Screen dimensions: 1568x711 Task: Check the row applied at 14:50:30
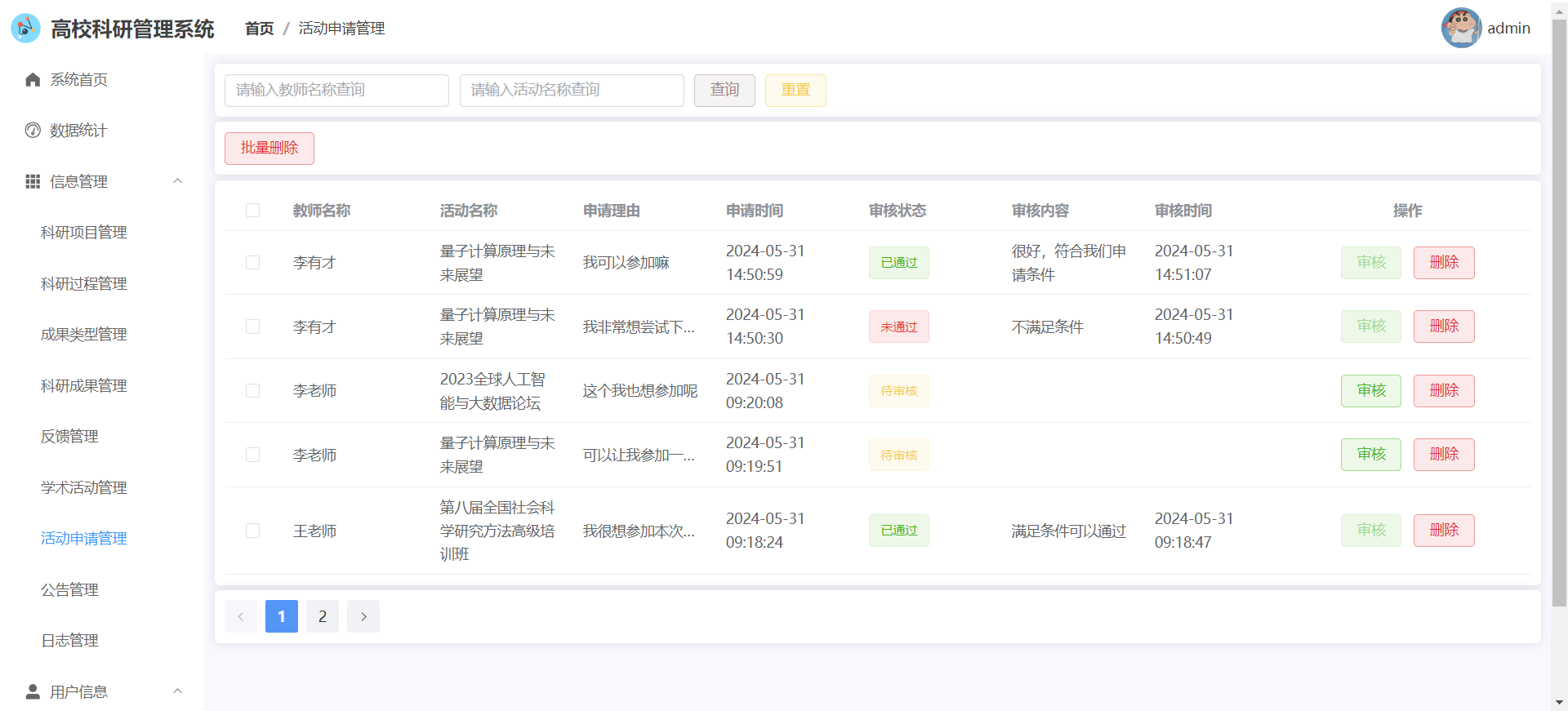(252, 327)
